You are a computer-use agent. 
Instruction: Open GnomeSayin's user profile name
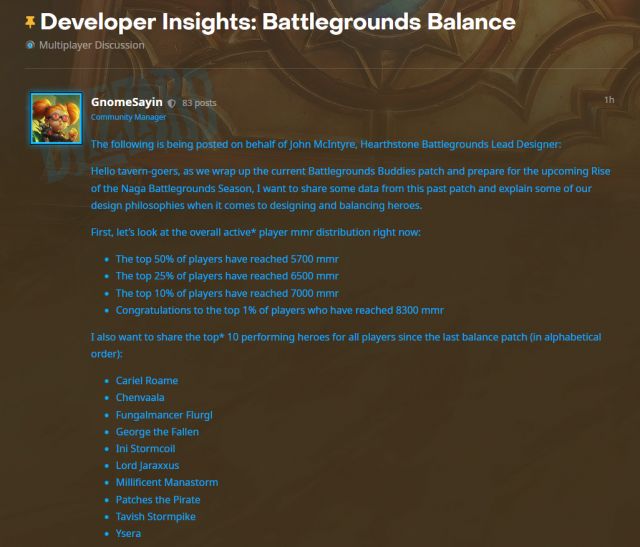point(127,102)
